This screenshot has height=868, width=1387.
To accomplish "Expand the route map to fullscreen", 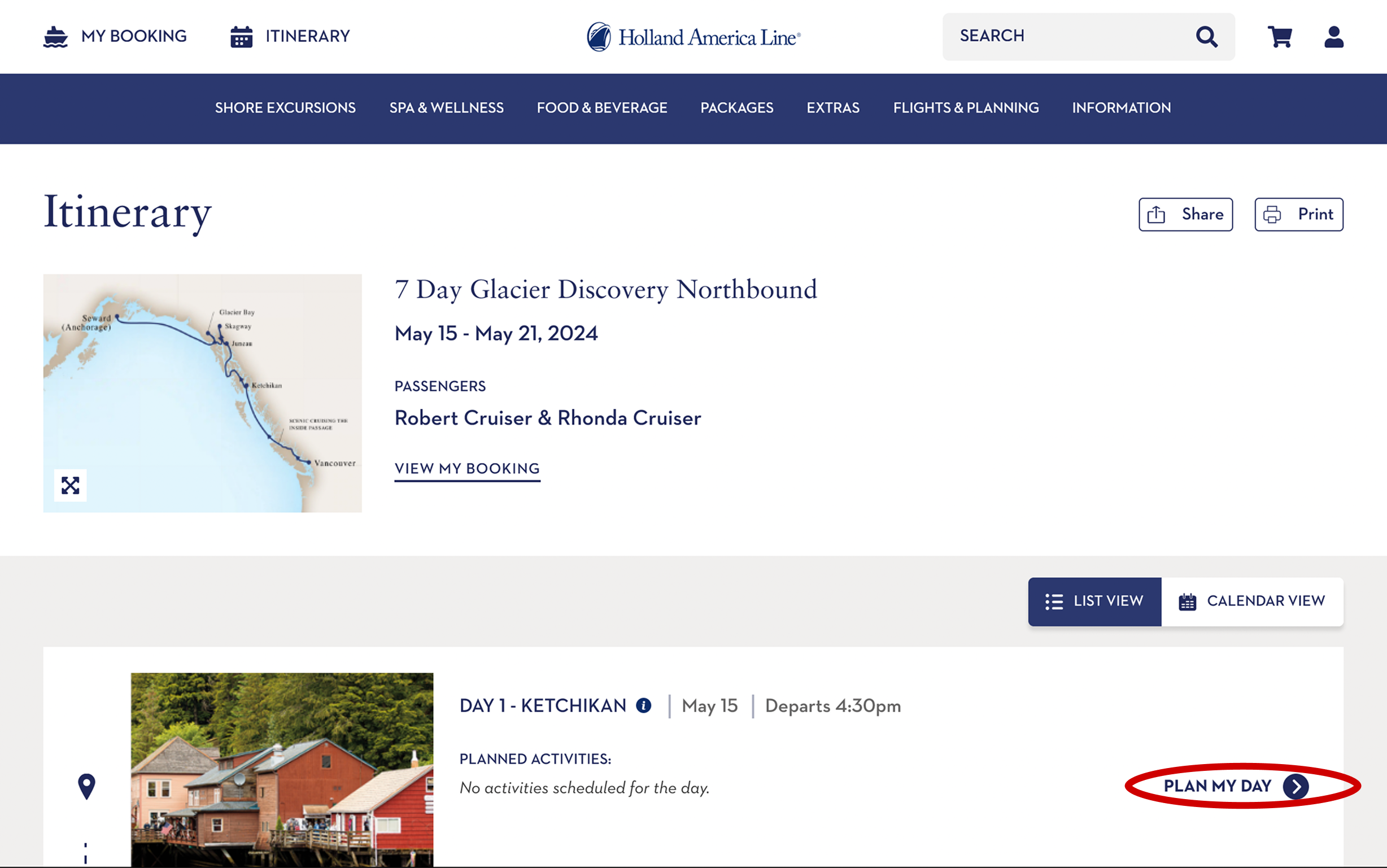I will click(x=70, y=486).
